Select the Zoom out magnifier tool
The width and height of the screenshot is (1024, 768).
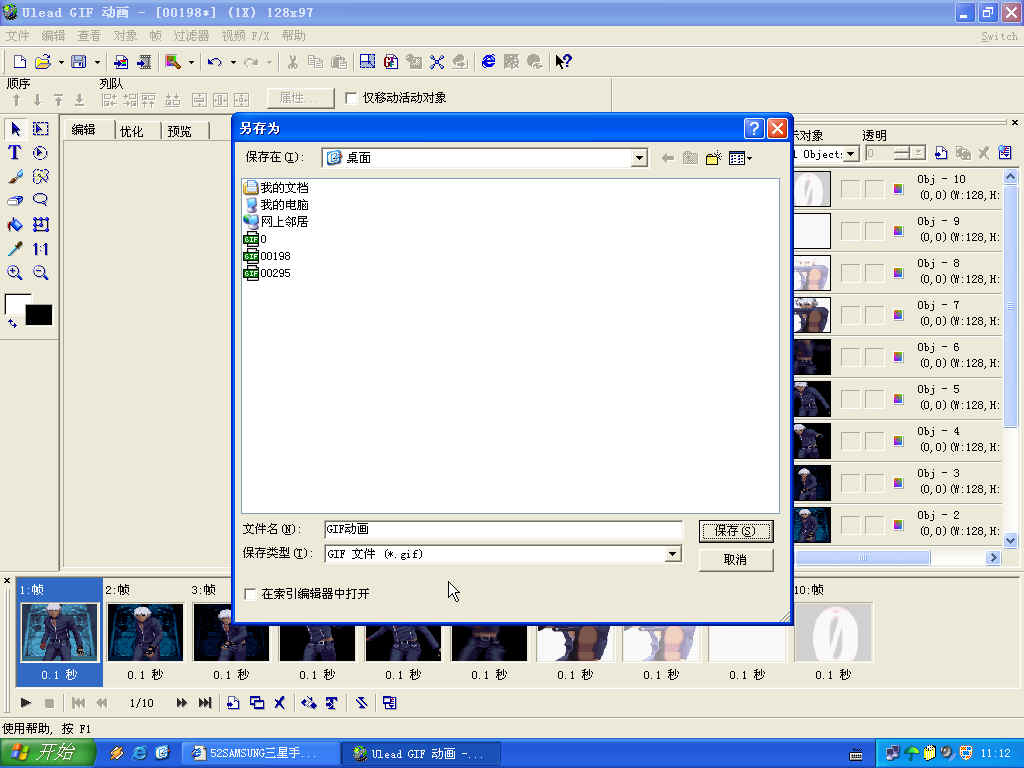coord(40,272)
